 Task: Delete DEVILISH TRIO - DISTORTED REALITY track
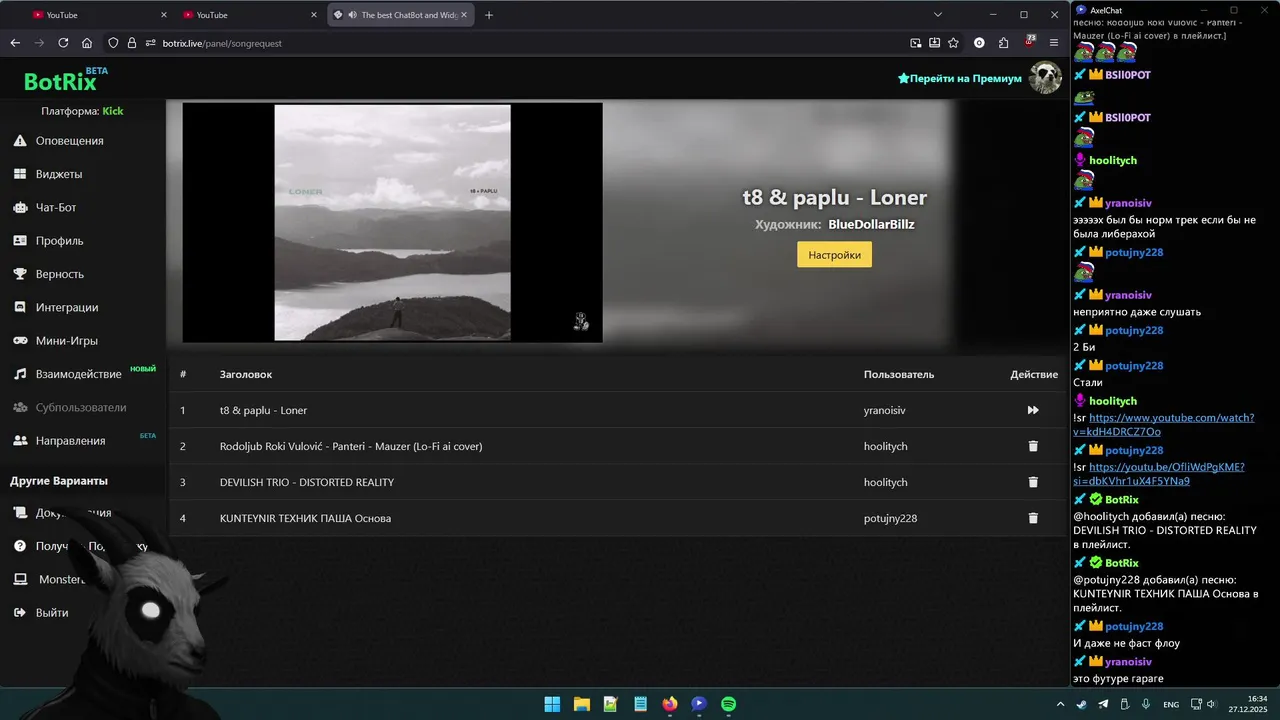click(1033, 482)
